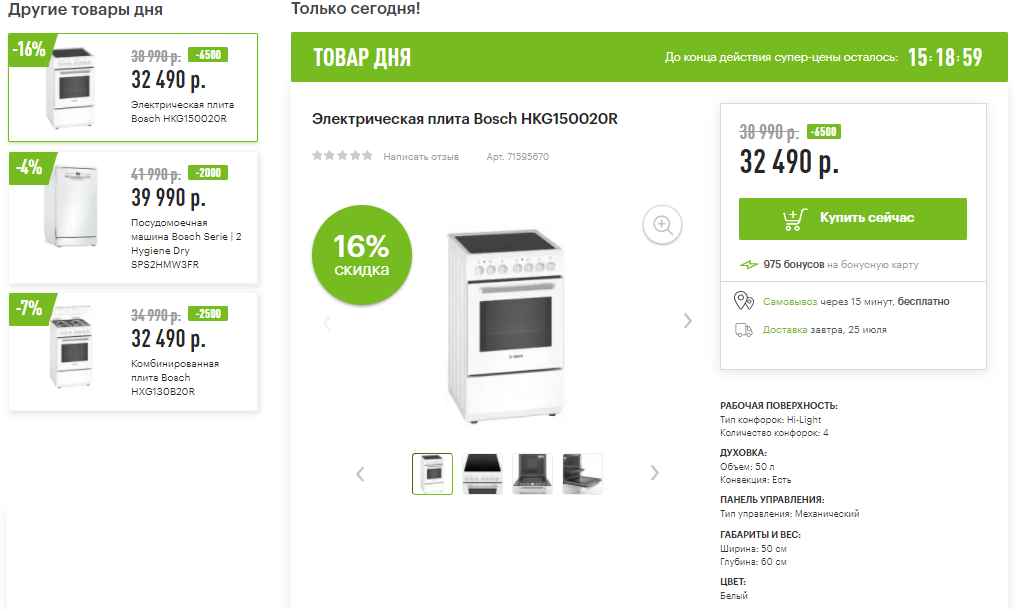Show previous thumbnails with left arrow
1015x609 pixels.
pyautogui.click(x=361, y=474)
